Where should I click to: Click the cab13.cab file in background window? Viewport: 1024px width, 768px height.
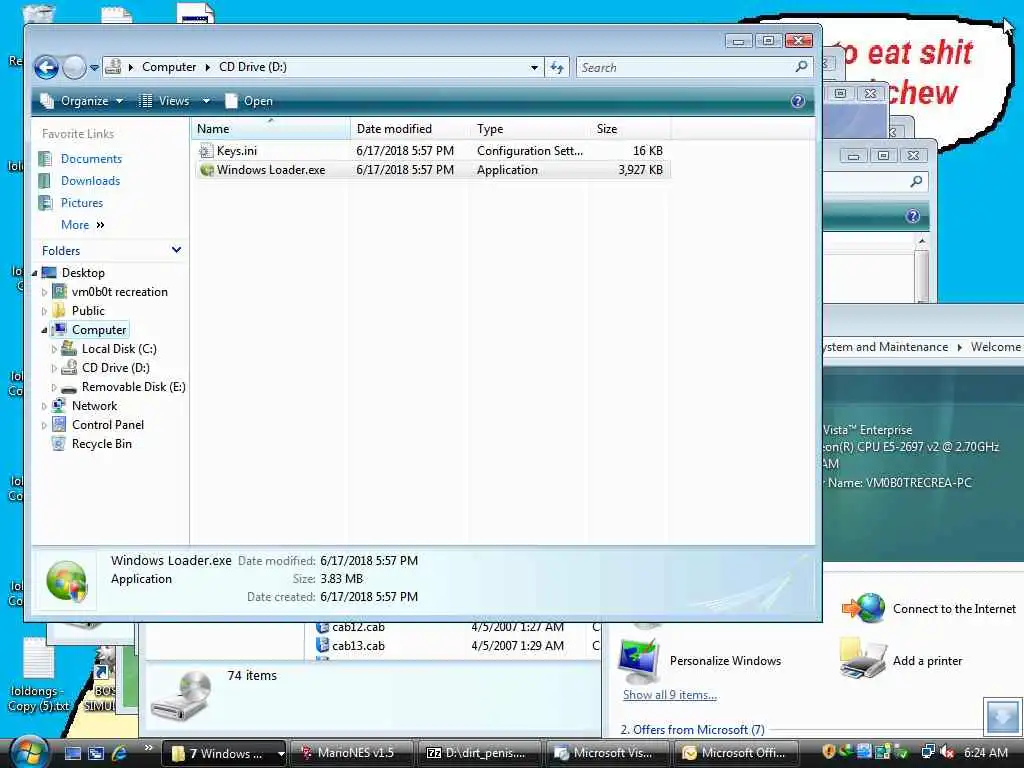coord(358,646)
